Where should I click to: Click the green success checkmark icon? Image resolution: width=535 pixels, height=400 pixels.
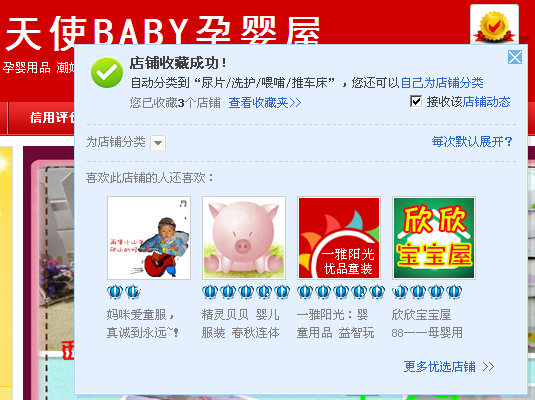[x=107, y=73]
